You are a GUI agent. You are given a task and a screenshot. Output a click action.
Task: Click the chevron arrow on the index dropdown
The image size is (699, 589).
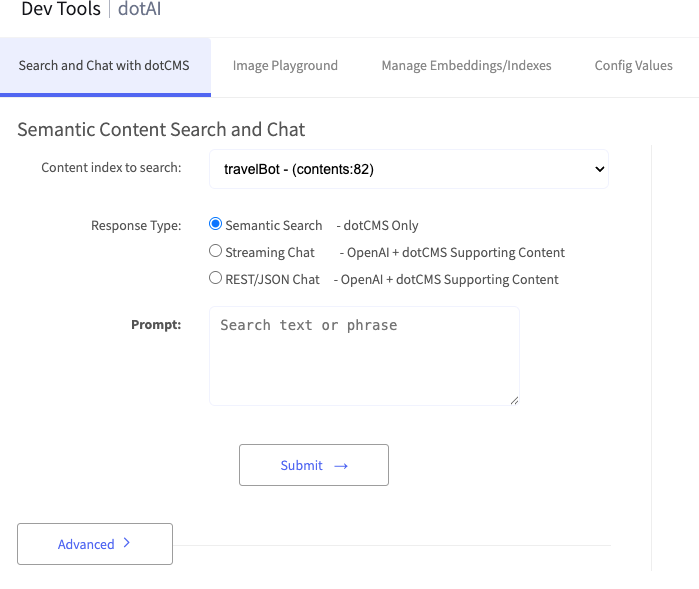tap(599, 169)
